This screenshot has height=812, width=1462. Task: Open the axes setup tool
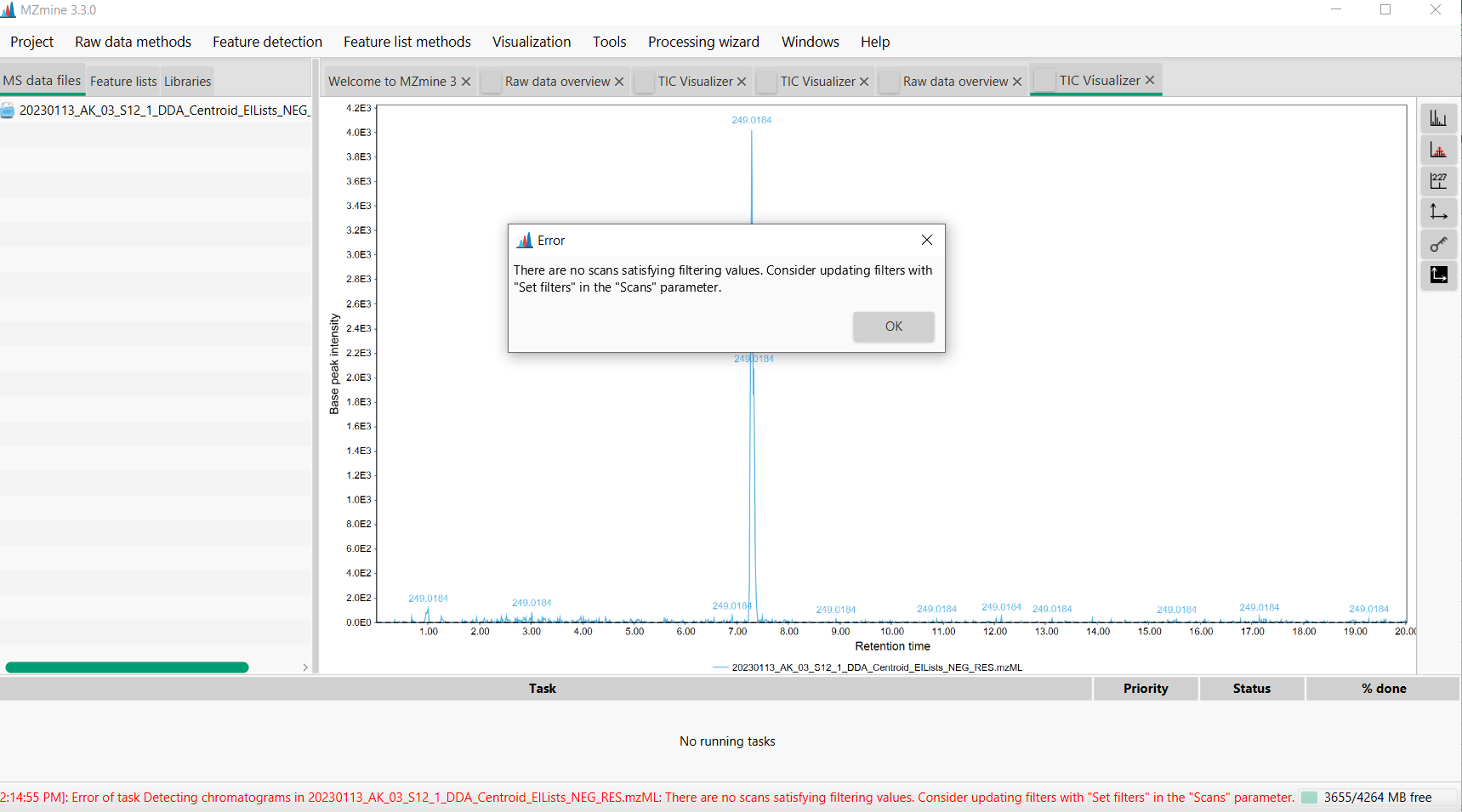coord(1439,213)
